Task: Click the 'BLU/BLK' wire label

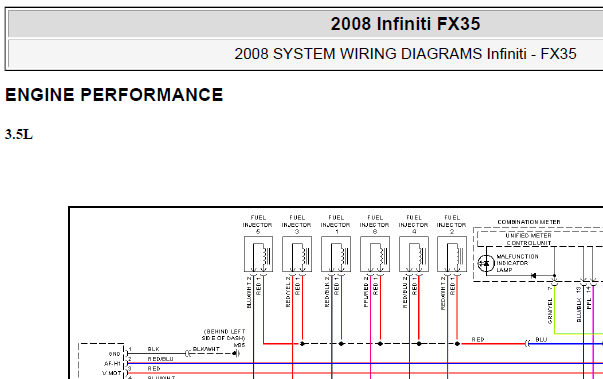Action: 579,309
